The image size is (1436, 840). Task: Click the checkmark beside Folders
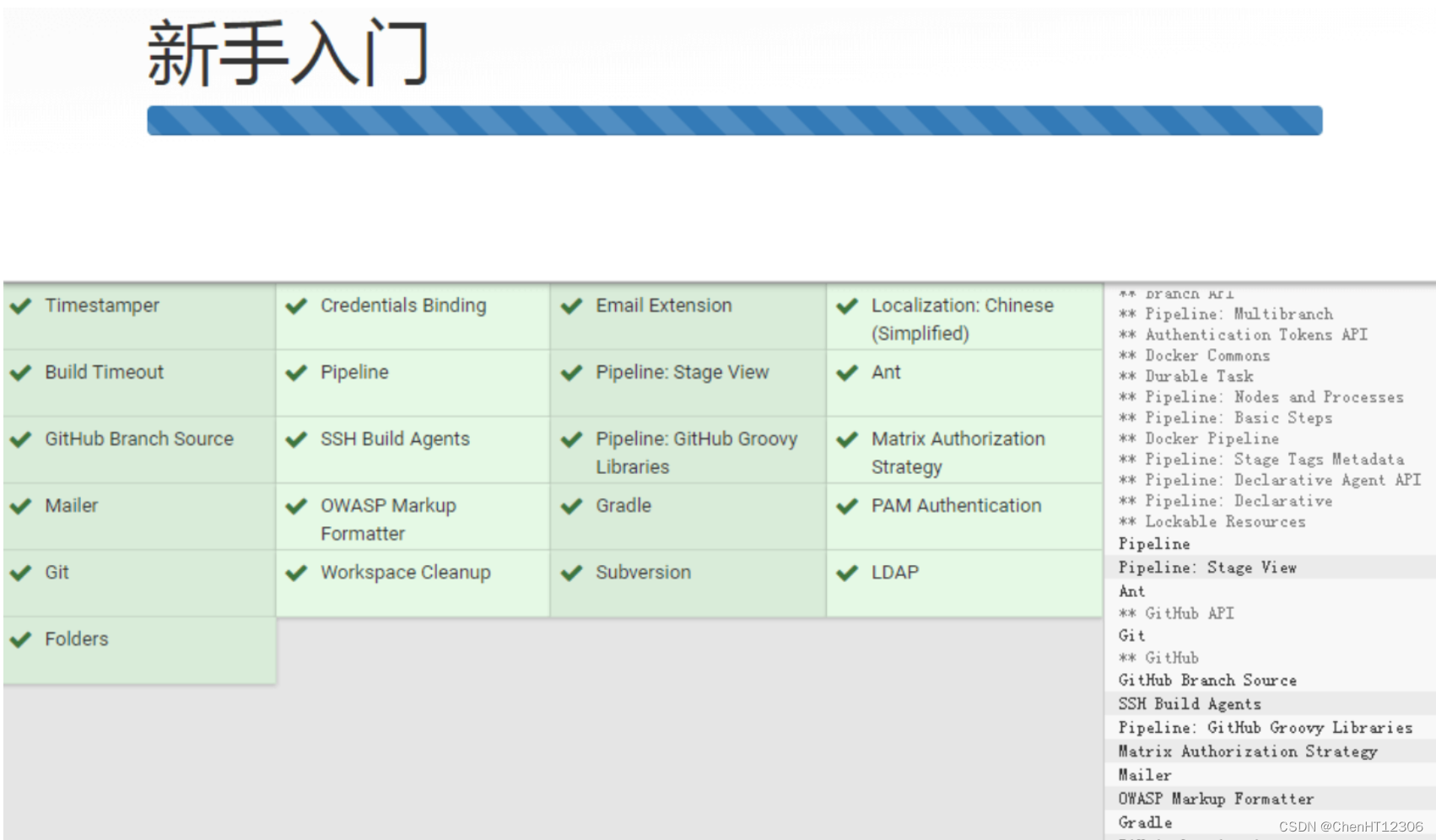tap(21, 639)
